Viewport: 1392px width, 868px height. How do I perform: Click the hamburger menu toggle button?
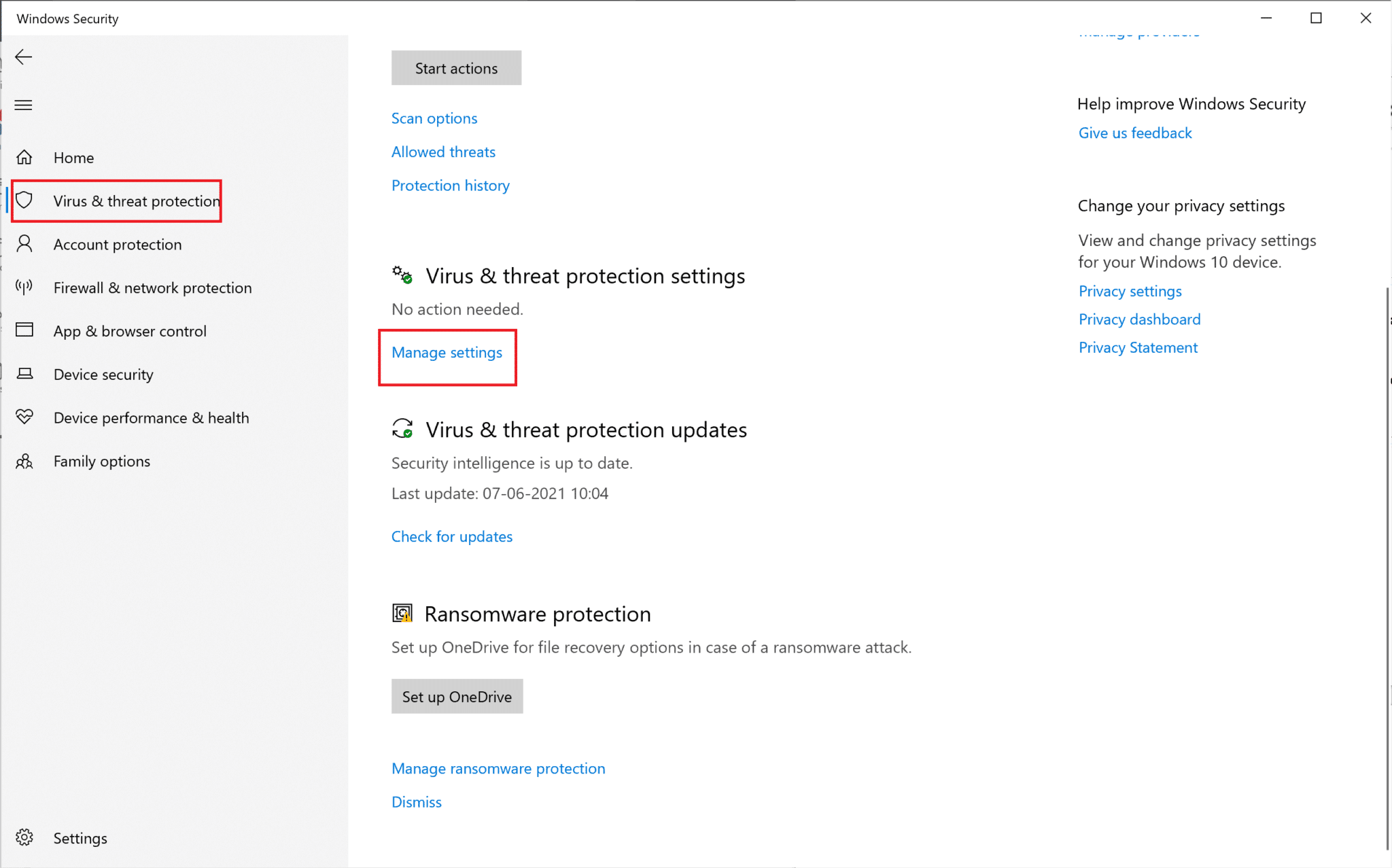pyautogui.click(x=24, y=104)
